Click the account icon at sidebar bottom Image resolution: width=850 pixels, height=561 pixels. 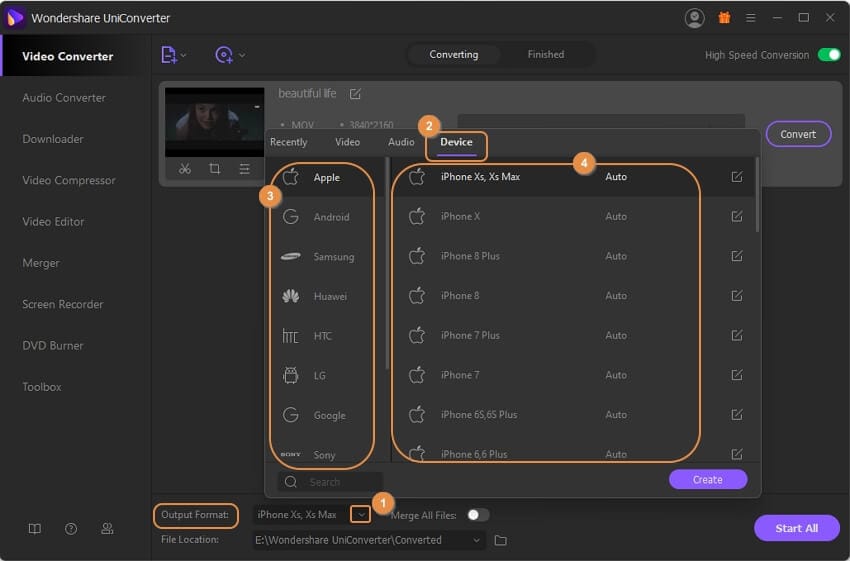click(x=107, y=528)
